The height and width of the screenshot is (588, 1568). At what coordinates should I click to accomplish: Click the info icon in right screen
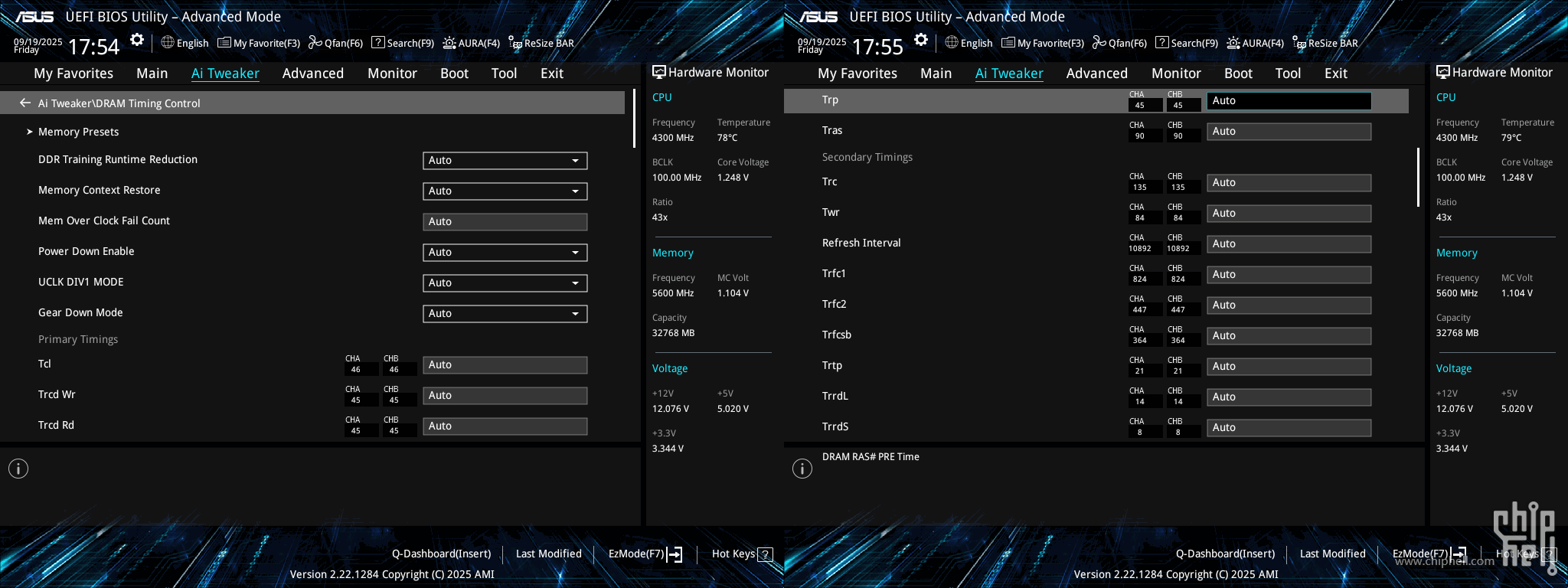(802, 469)
